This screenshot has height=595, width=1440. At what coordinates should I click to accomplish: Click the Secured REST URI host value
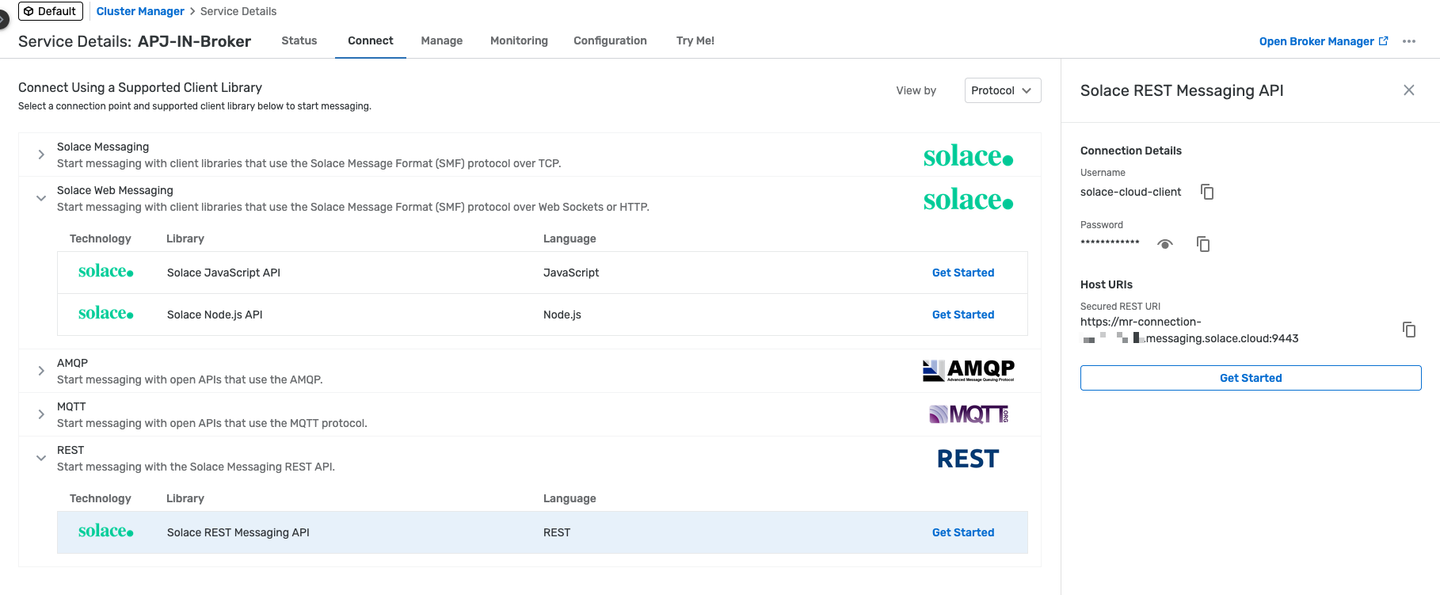coord(1189,330)
